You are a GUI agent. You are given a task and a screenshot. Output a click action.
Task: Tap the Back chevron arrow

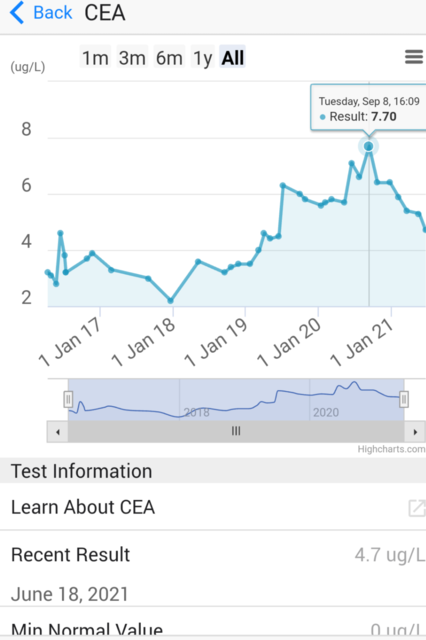(x=17, y=13)
